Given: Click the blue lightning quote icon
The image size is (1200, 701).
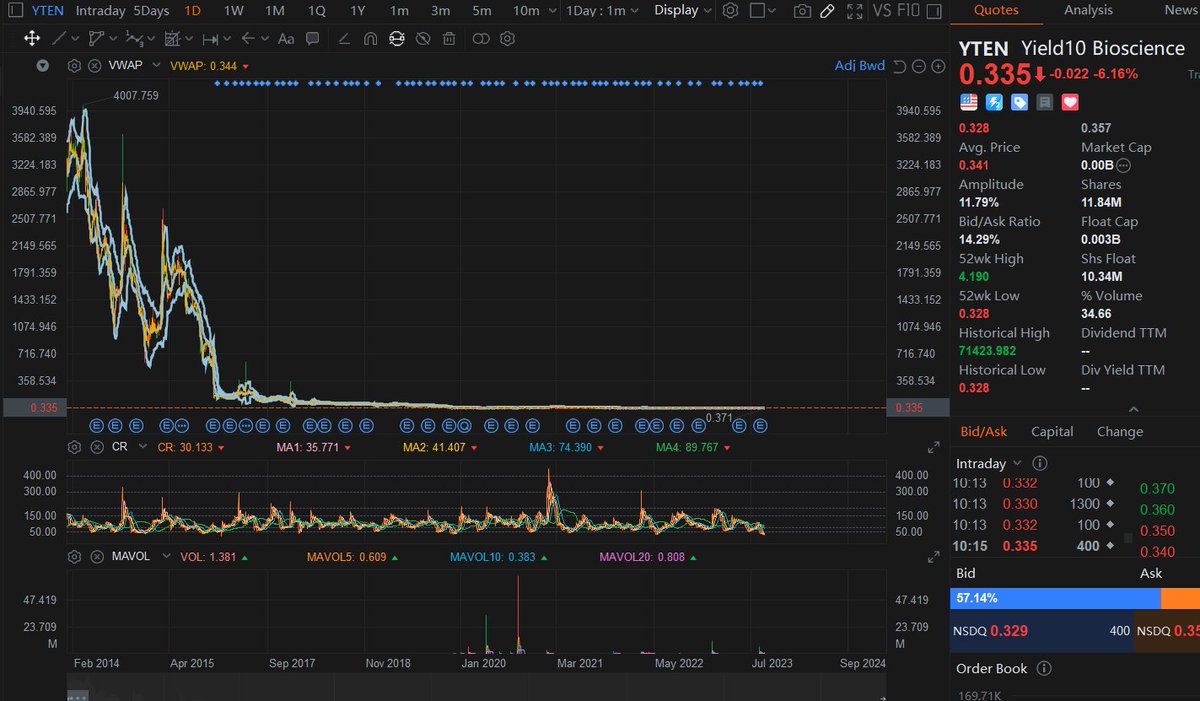Looking at the screenshot, I should tap(994, 102).
